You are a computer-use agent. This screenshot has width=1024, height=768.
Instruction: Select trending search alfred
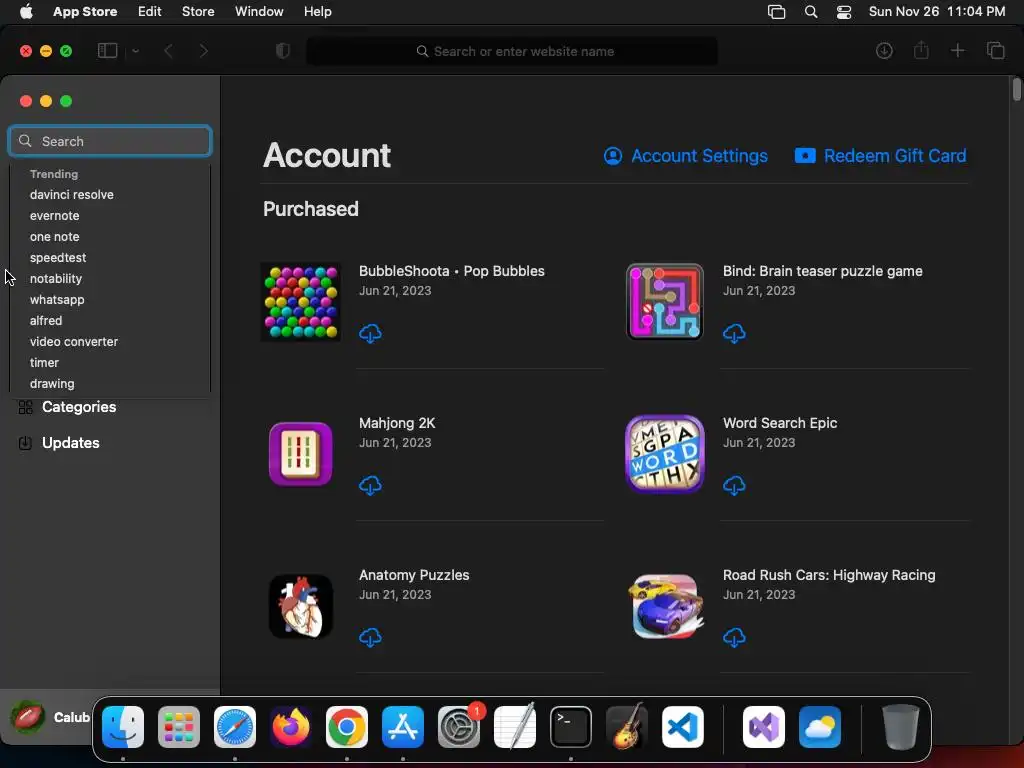pyautogui.click(x=46, y=321)
